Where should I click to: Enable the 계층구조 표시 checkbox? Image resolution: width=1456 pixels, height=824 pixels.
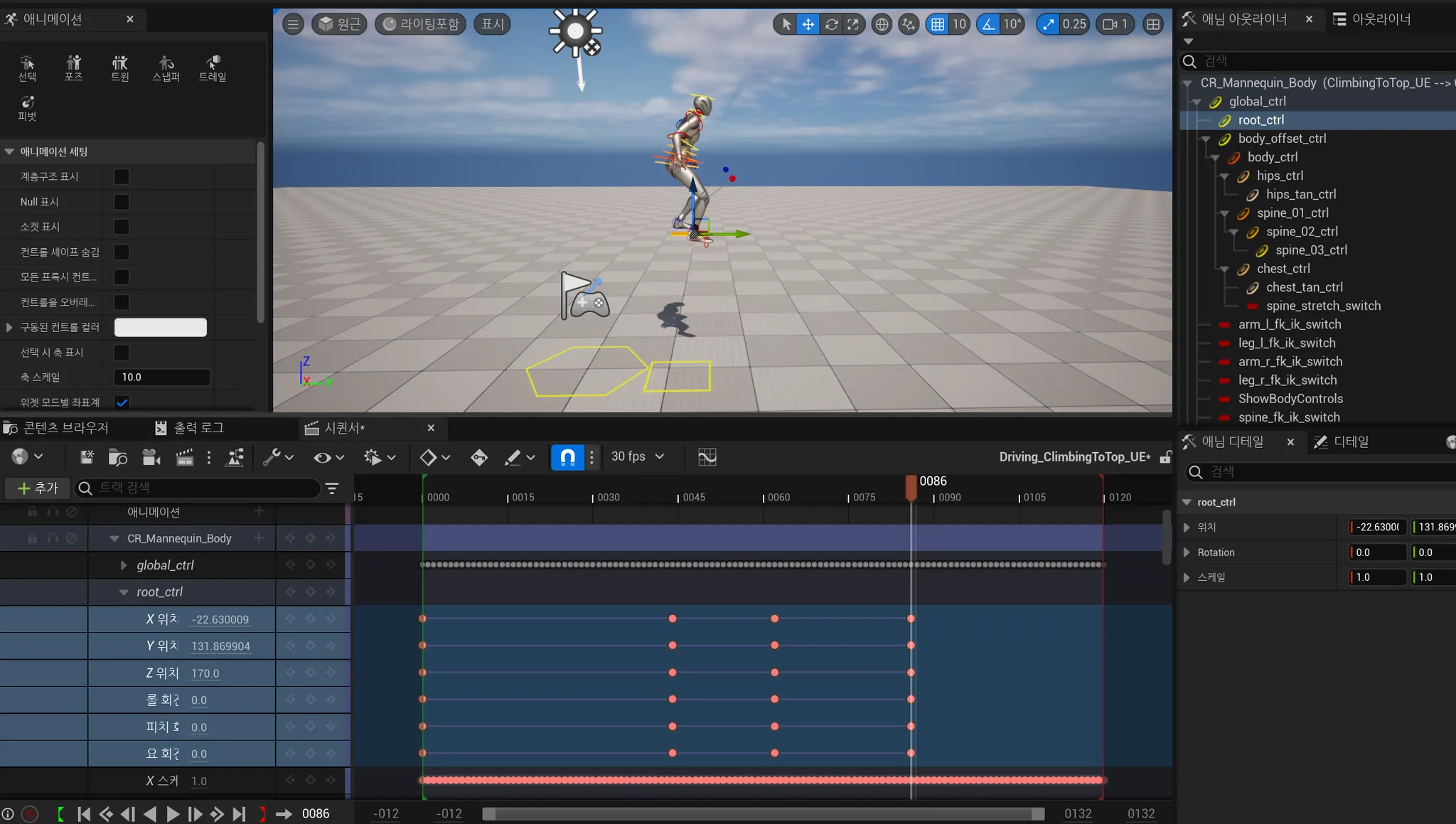point(122,176)
